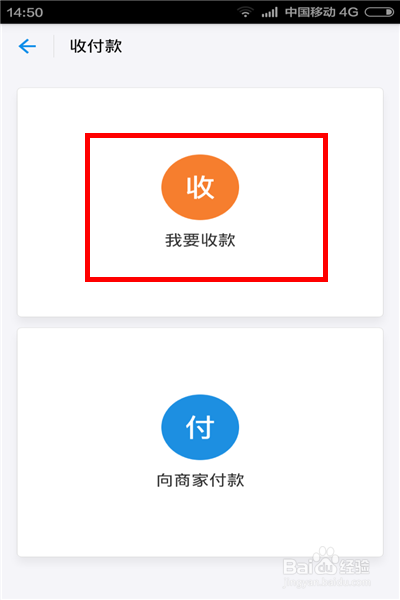Tap the cellular signal bars icon
The width and height of the screenshot is (400, 600).
pyautogui.click(x=269, y=13)
